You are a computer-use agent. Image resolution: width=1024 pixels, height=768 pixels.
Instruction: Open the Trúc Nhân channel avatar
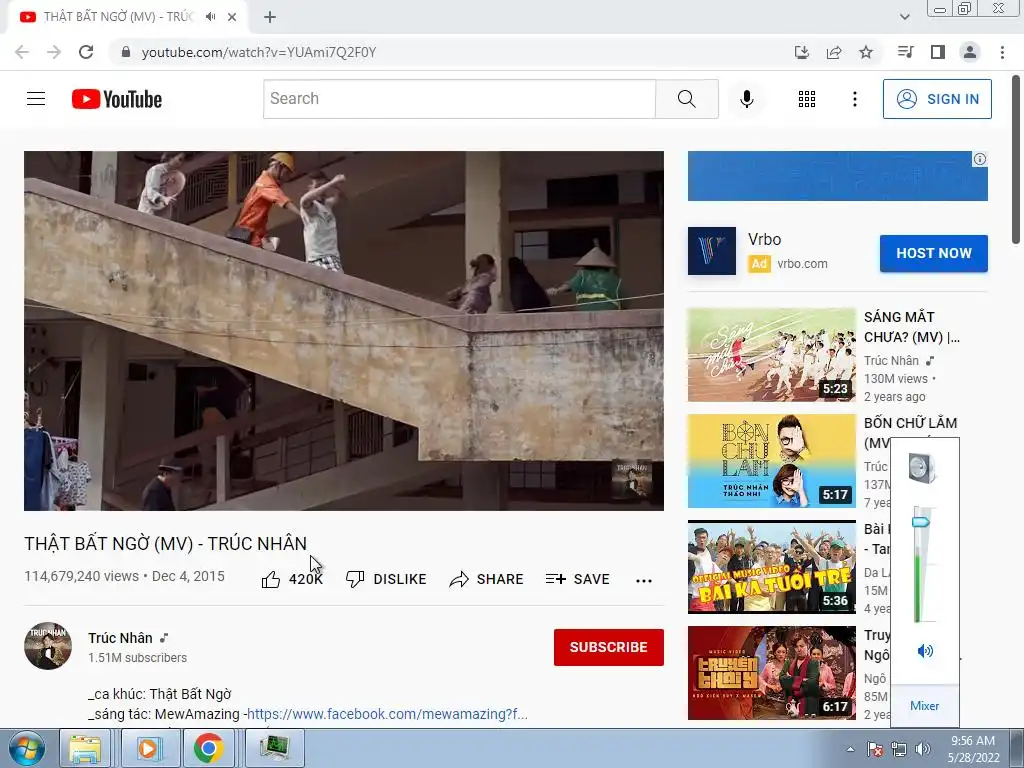point(48,646)
